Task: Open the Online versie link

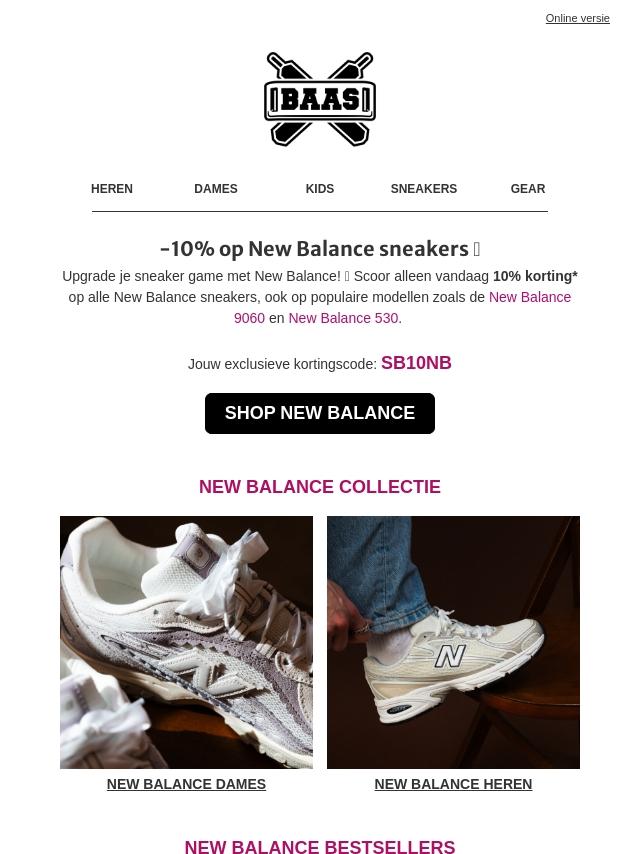Action: click(577, 18)
